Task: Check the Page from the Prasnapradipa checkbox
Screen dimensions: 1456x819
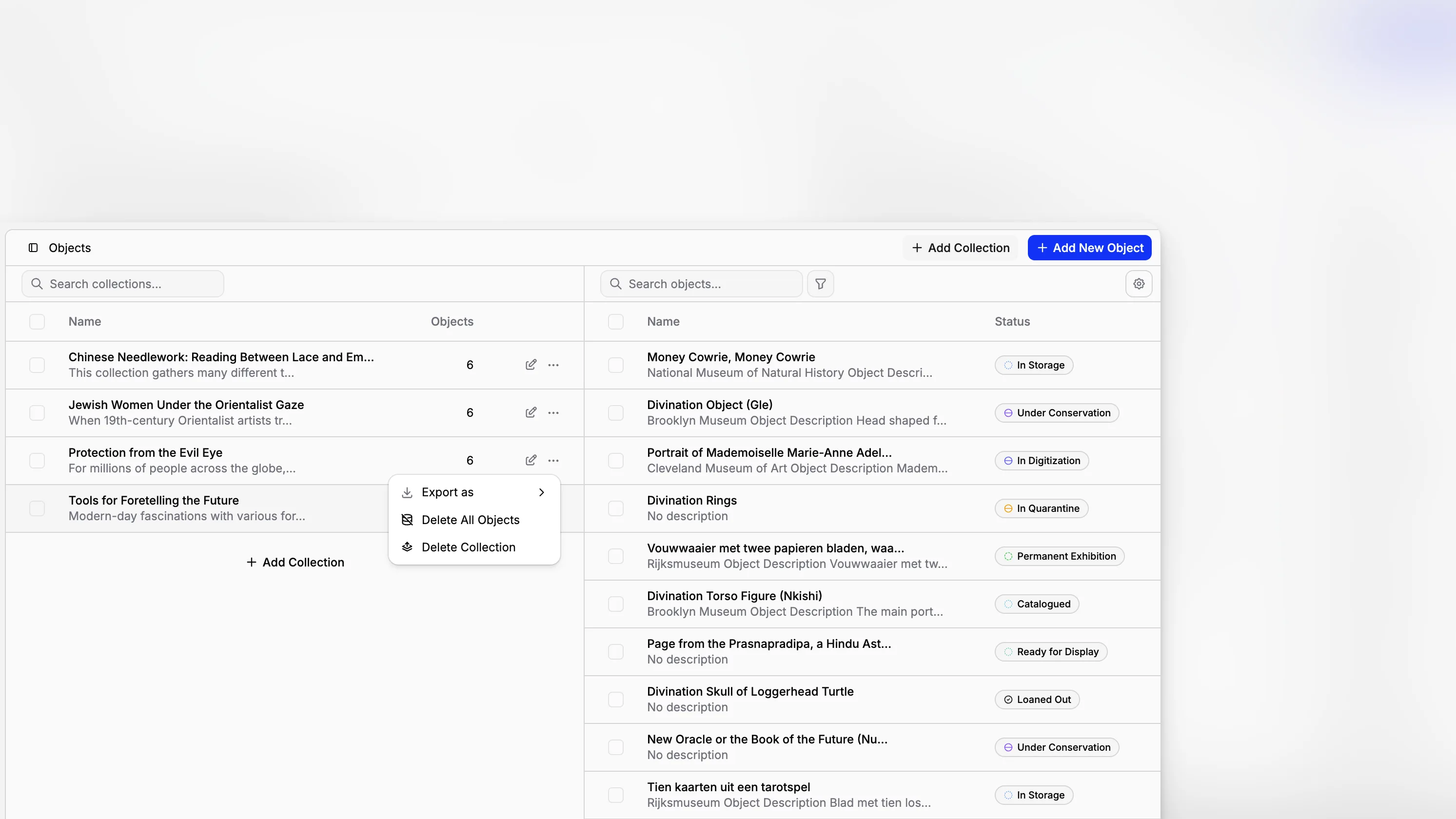Action: 615,652
